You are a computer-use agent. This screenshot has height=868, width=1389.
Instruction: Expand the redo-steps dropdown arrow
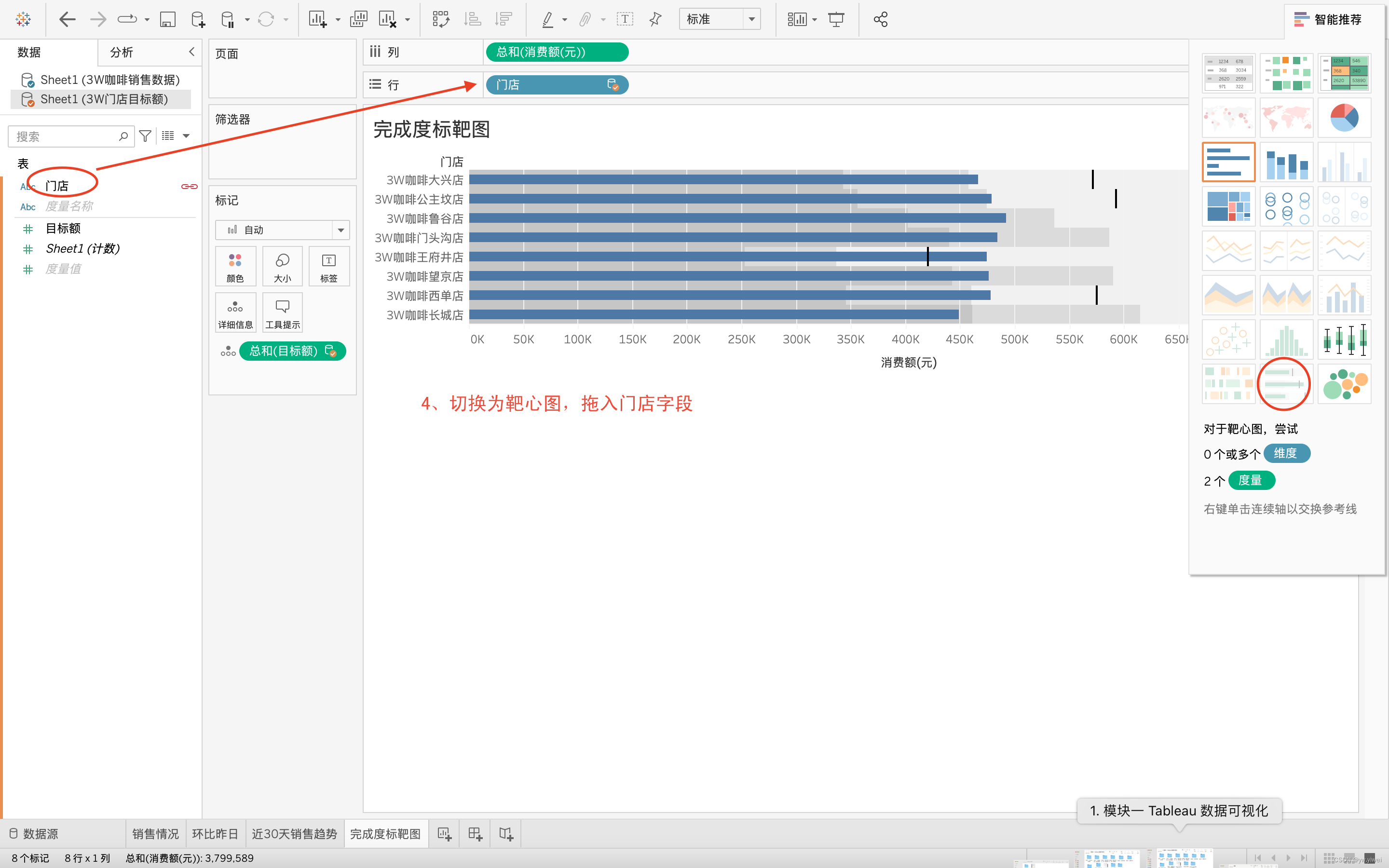[147, 20]
